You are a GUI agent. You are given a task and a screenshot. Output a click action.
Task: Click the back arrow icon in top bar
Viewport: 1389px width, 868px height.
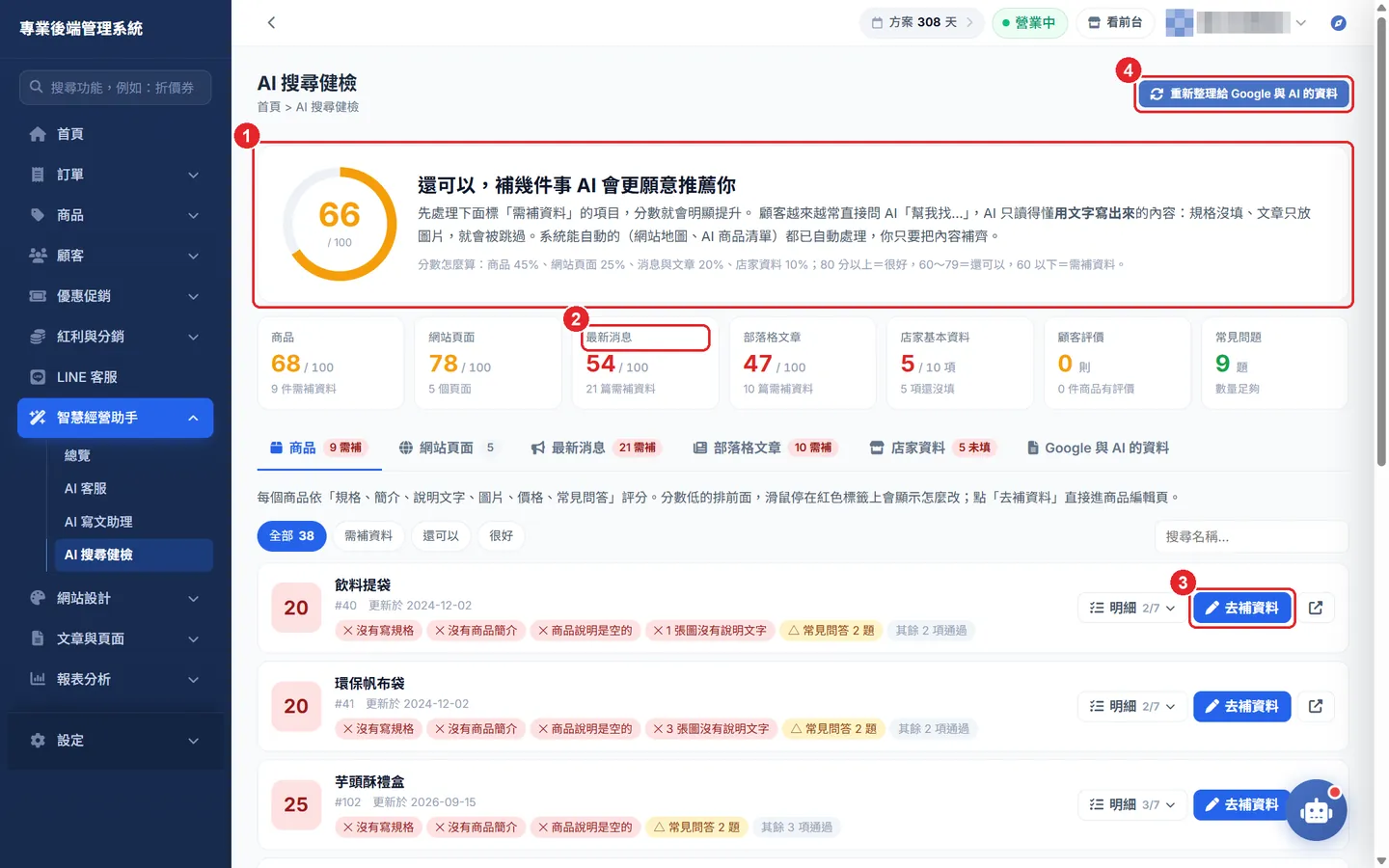click(x=271, y=22)
